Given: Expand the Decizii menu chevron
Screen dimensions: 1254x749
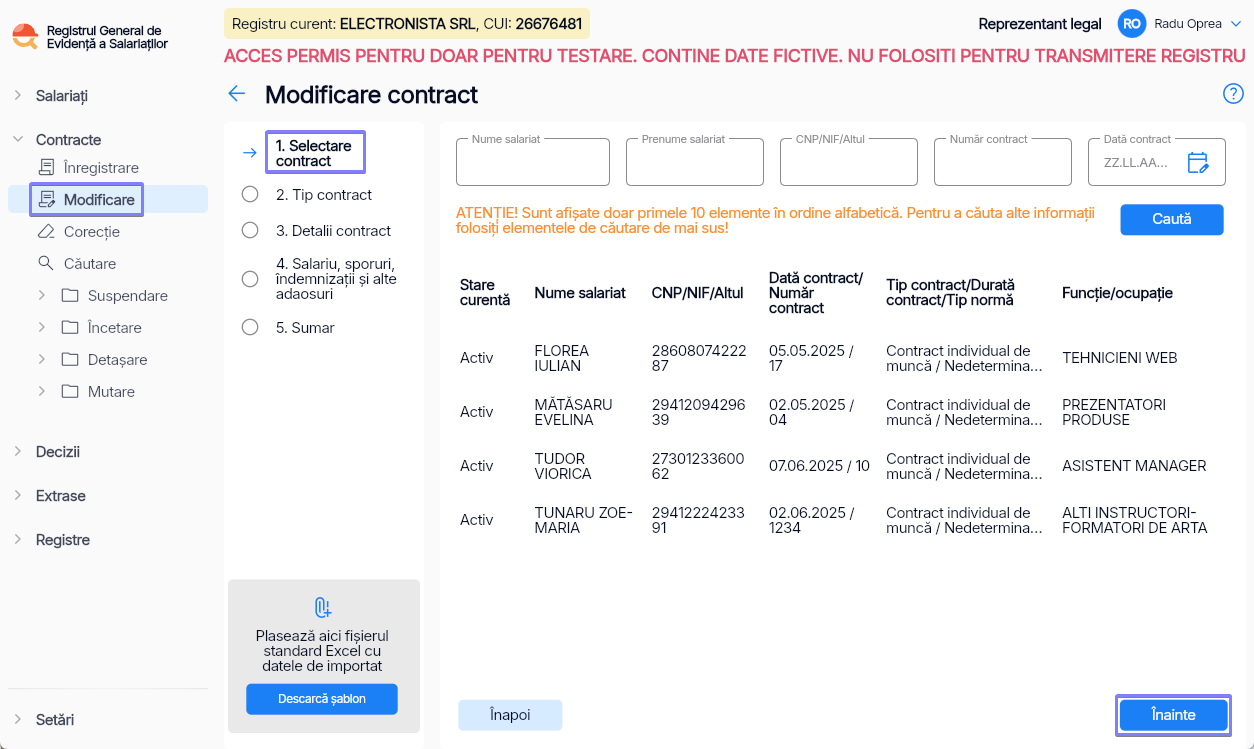Looking at the screenshot, I should coord(18,452).
